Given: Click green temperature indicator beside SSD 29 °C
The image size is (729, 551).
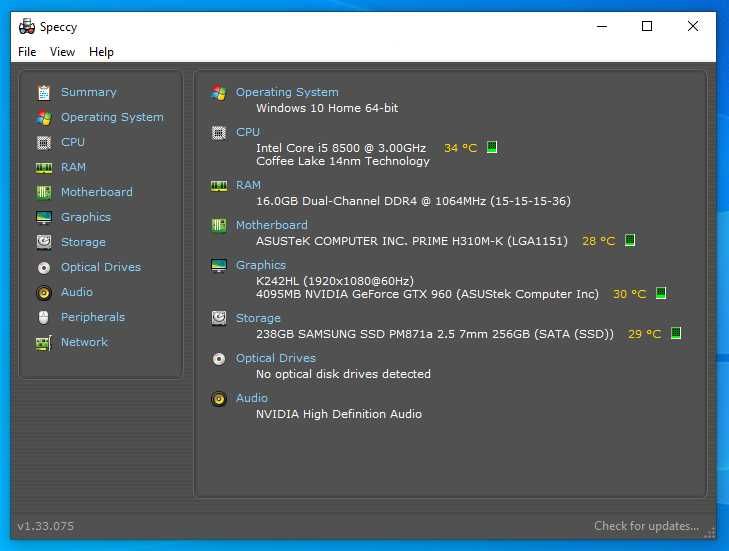Looking at the screenshot, I should click(676, 333).
